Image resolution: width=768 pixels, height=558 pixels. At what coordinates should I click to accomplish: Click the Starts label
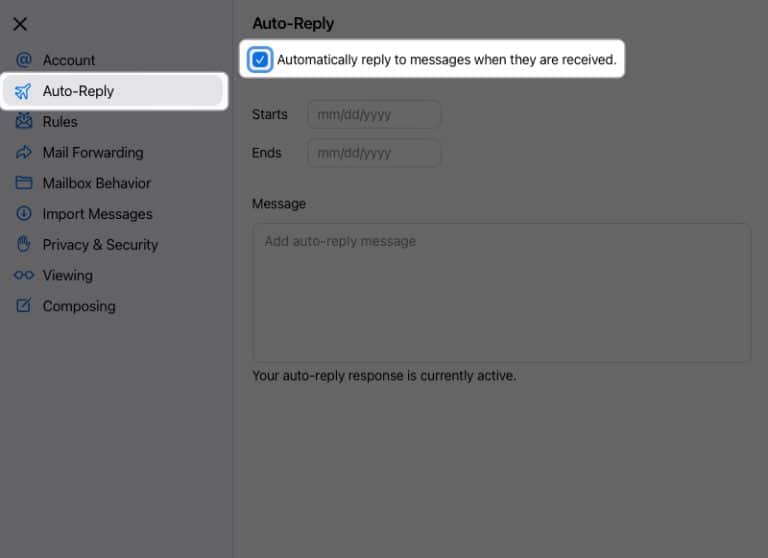269,114
